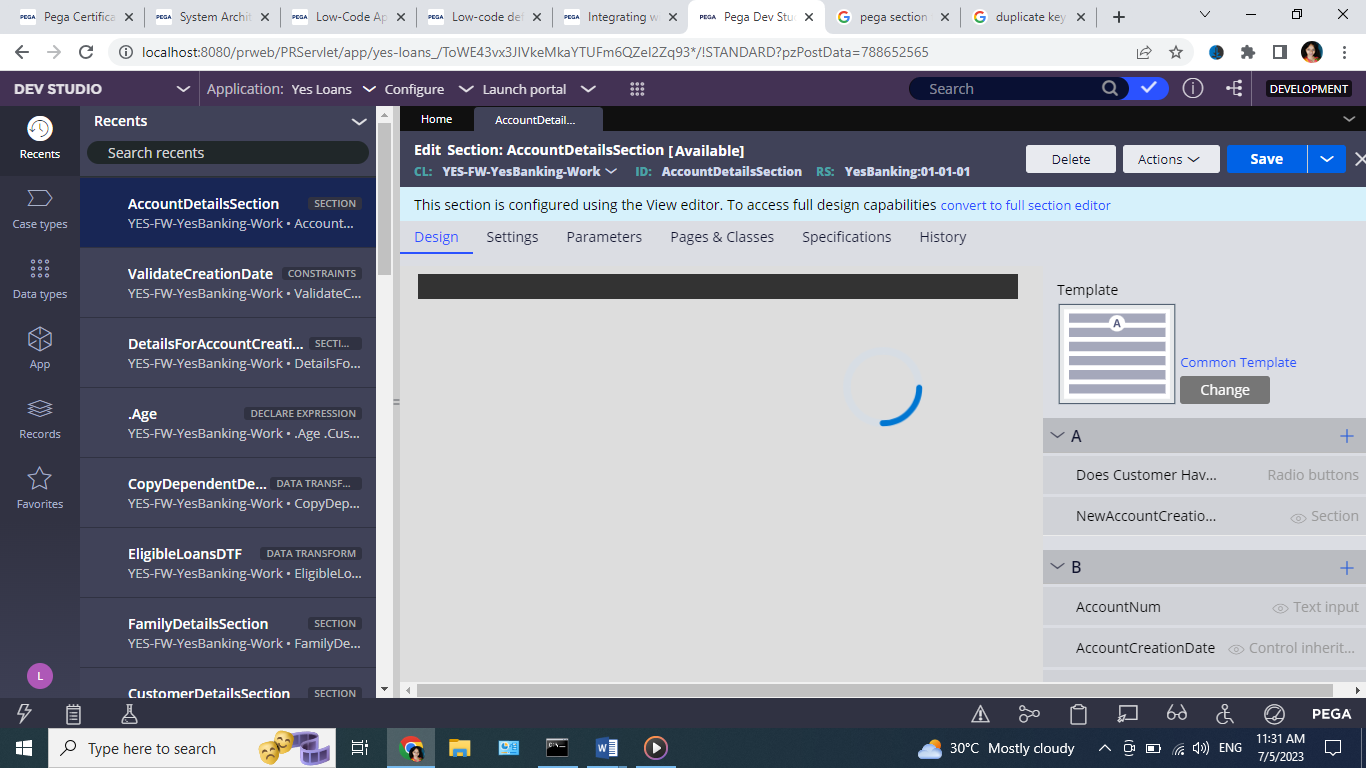Open Word from the Windows taskbar

pyautogui.click(x=607, y=748)
